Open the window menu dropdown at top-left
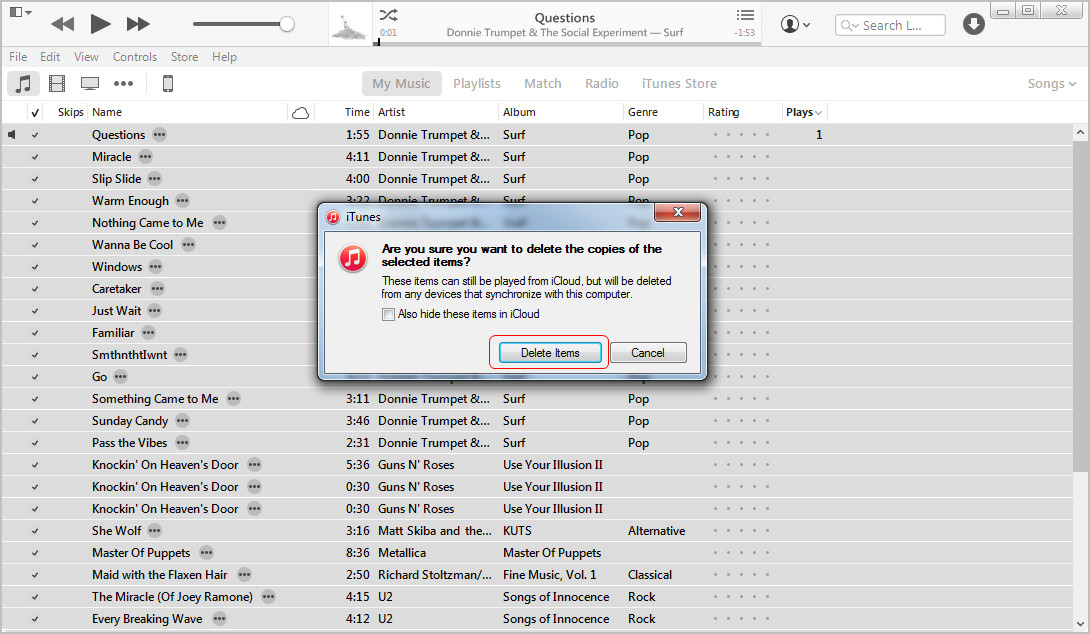 pos(20,12)
